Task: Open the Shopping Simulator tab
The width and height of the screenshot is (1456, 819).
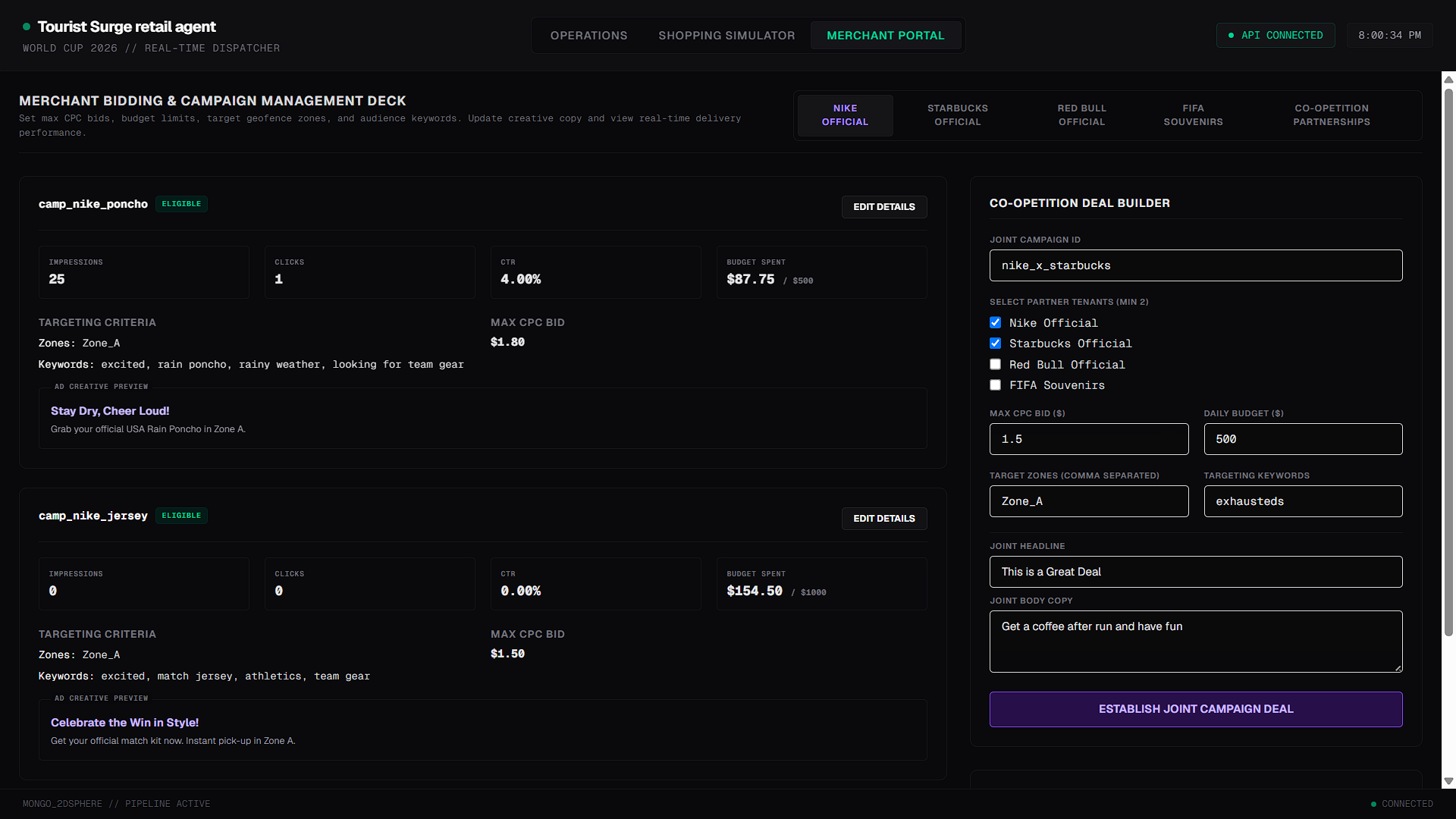Action: point(726,36)
